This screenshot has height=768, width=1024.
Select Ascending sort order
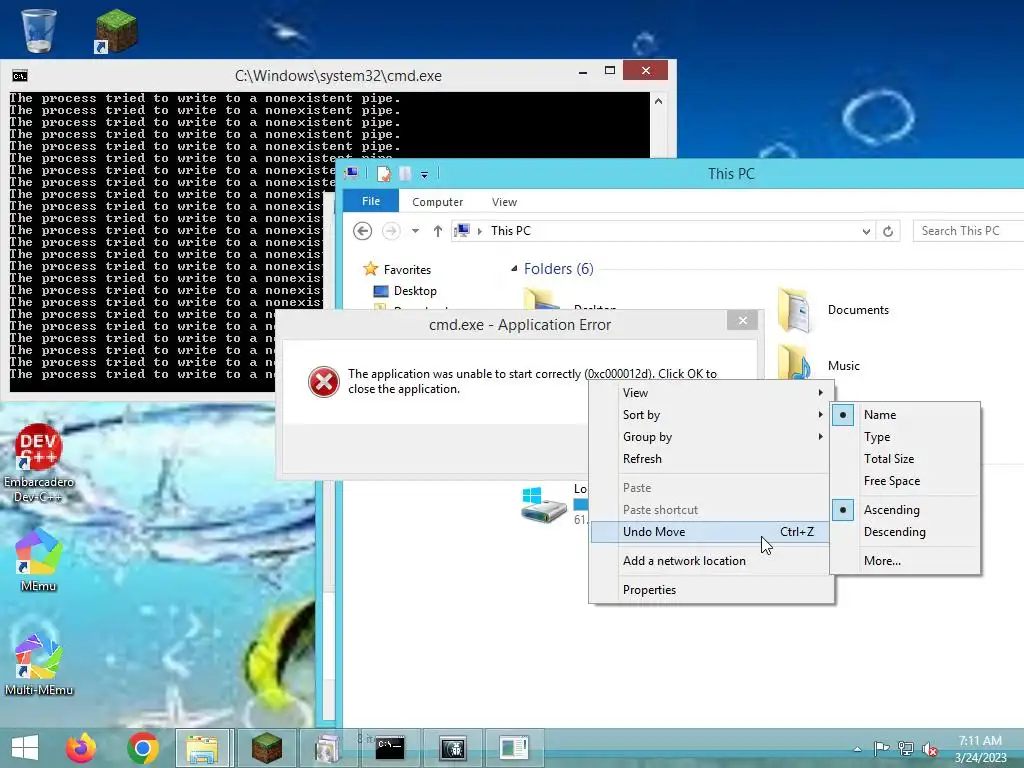(x=905, y=509)
